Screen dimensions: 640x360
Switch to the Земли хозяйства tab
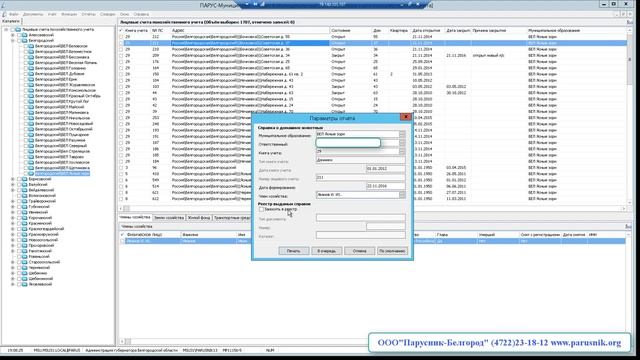click(169, 218)
